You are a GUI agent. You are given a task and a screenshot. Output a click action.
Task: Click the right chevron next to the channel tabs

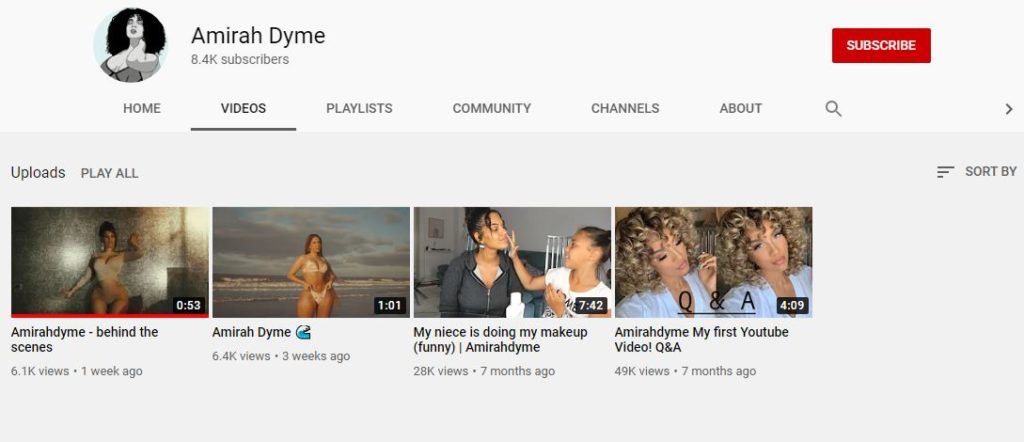click(x=1009, y=109)
